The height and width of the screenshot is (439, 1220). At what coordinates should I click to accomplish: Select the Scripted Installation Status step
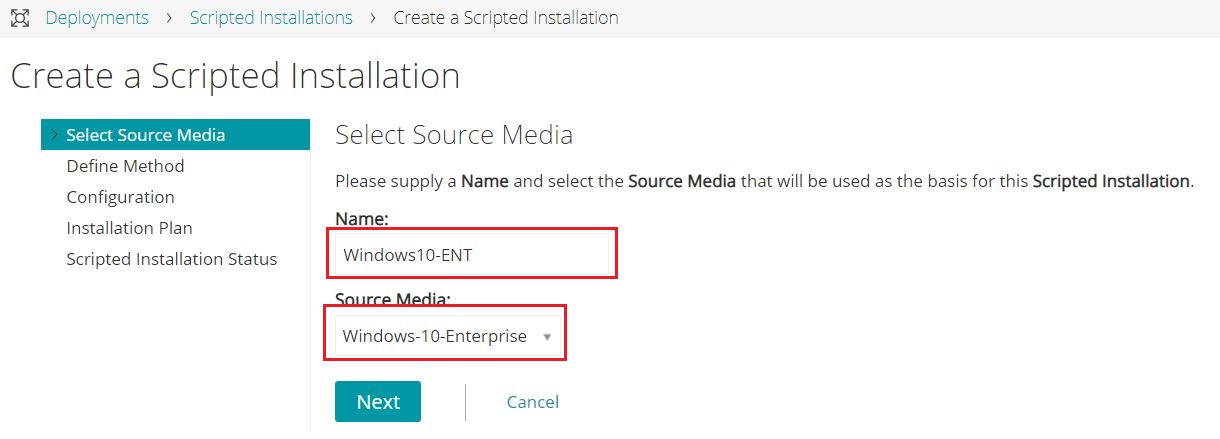171,259
